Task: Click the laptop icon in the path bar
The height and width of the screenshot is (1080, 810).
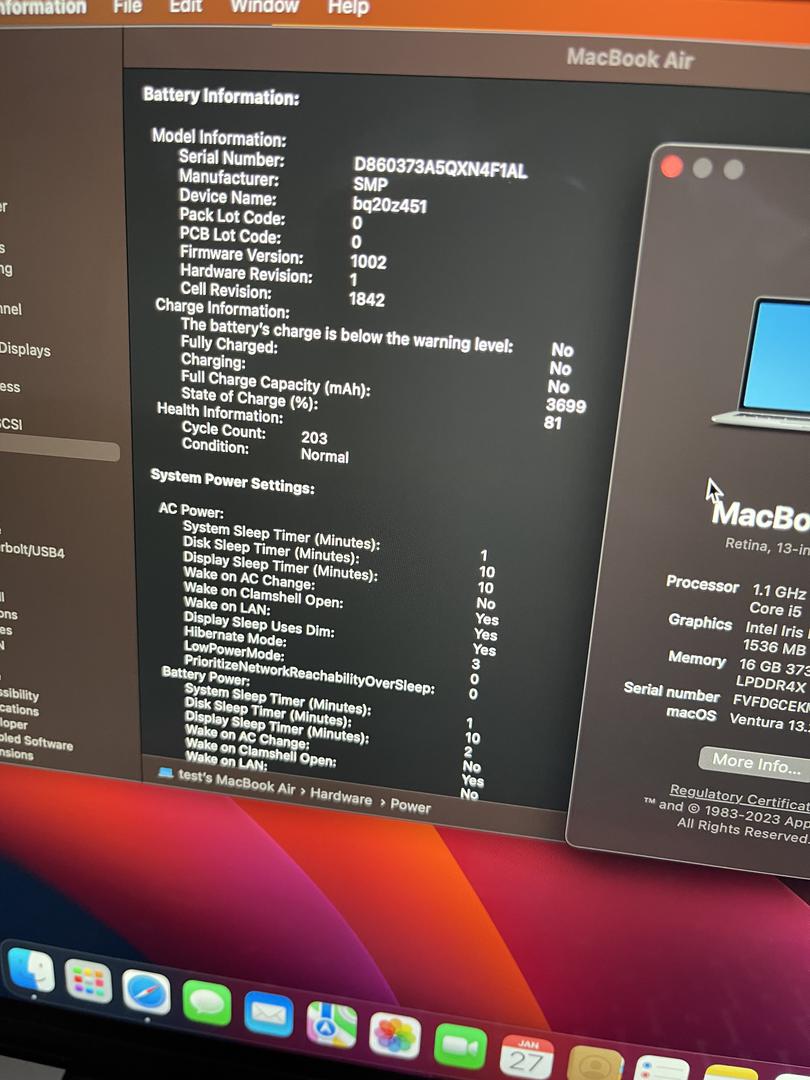Action: pos(165,772)
